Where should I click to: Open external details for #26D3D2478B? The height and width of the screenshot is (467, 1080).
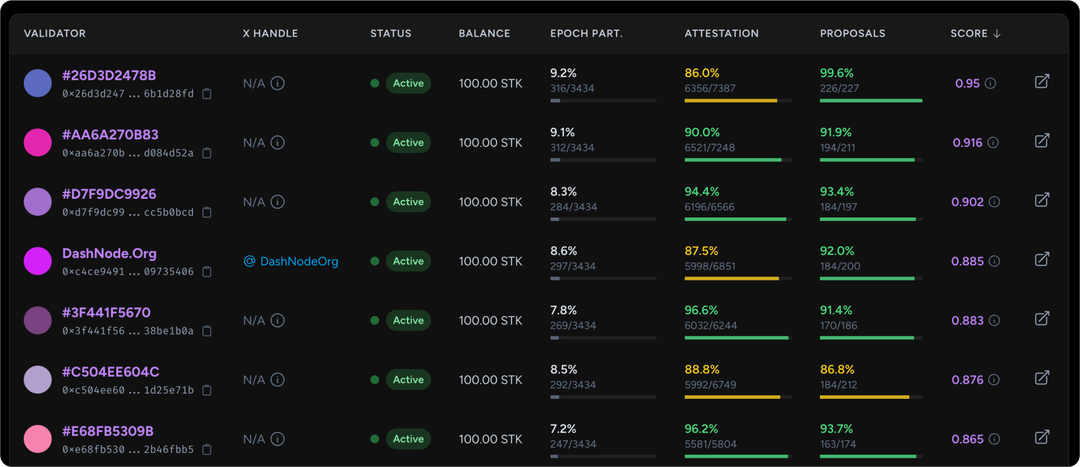(x=1041, y=82)
